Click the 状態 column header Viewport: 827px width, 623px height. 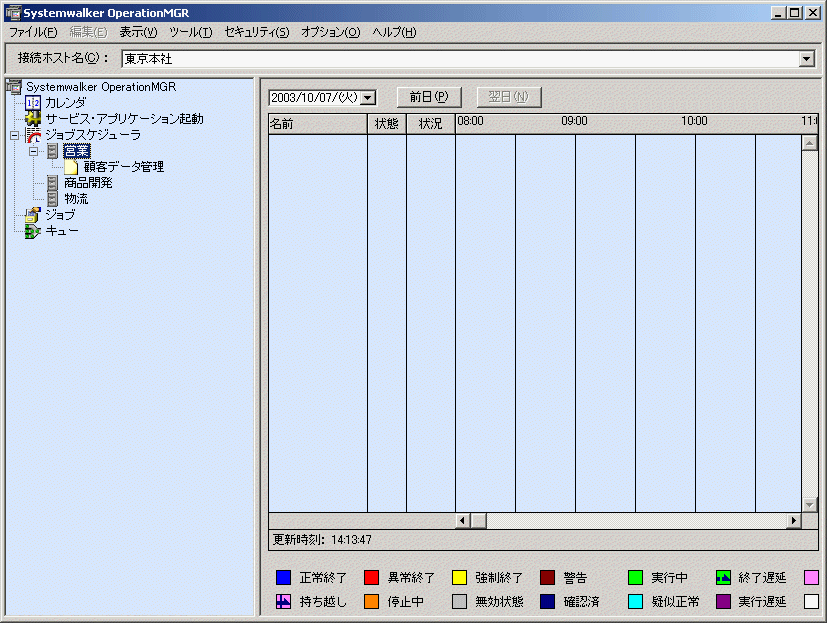(x=387, y=124)
